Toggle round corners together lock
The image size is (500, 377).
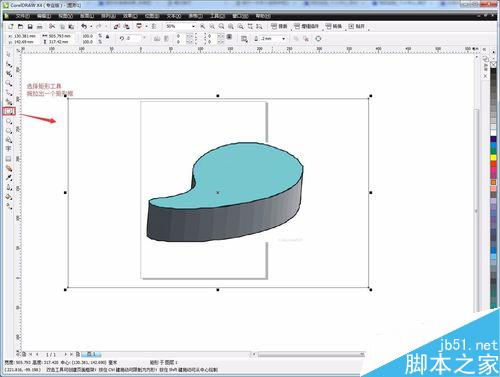(x=230, y=37)
